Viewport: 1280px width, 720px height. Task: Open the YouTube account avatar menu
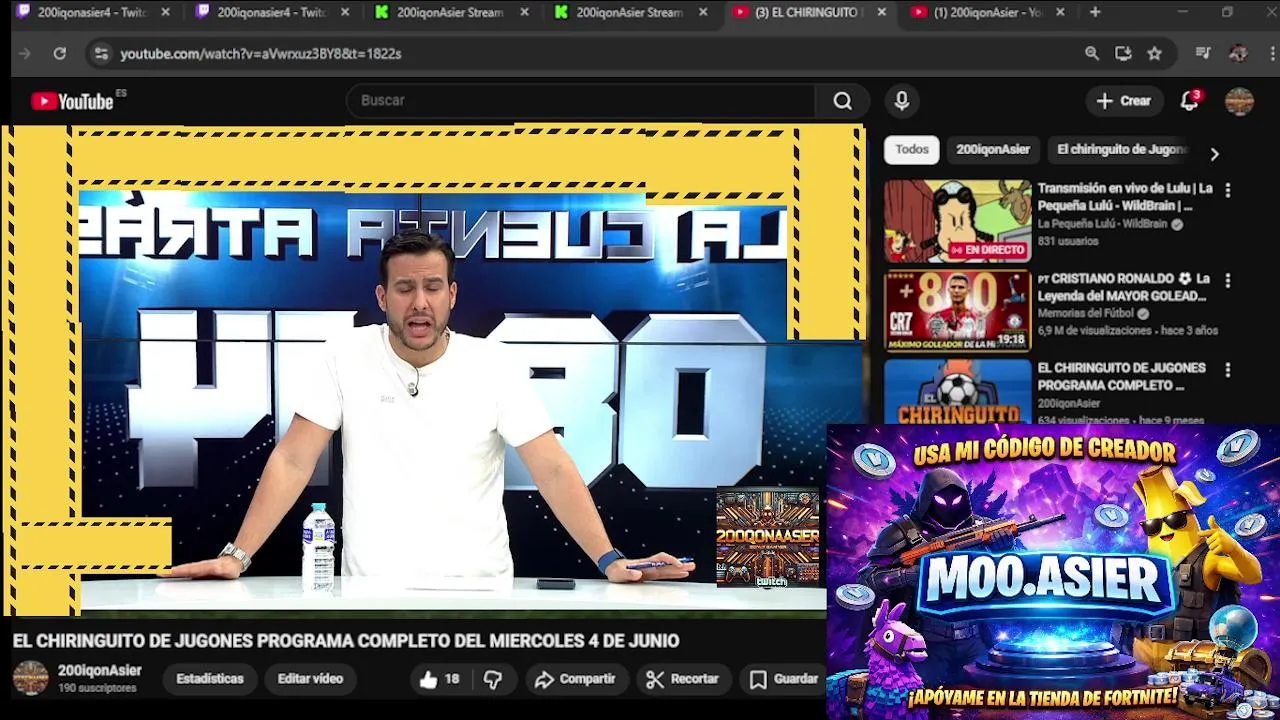(x=1239, y=101)
